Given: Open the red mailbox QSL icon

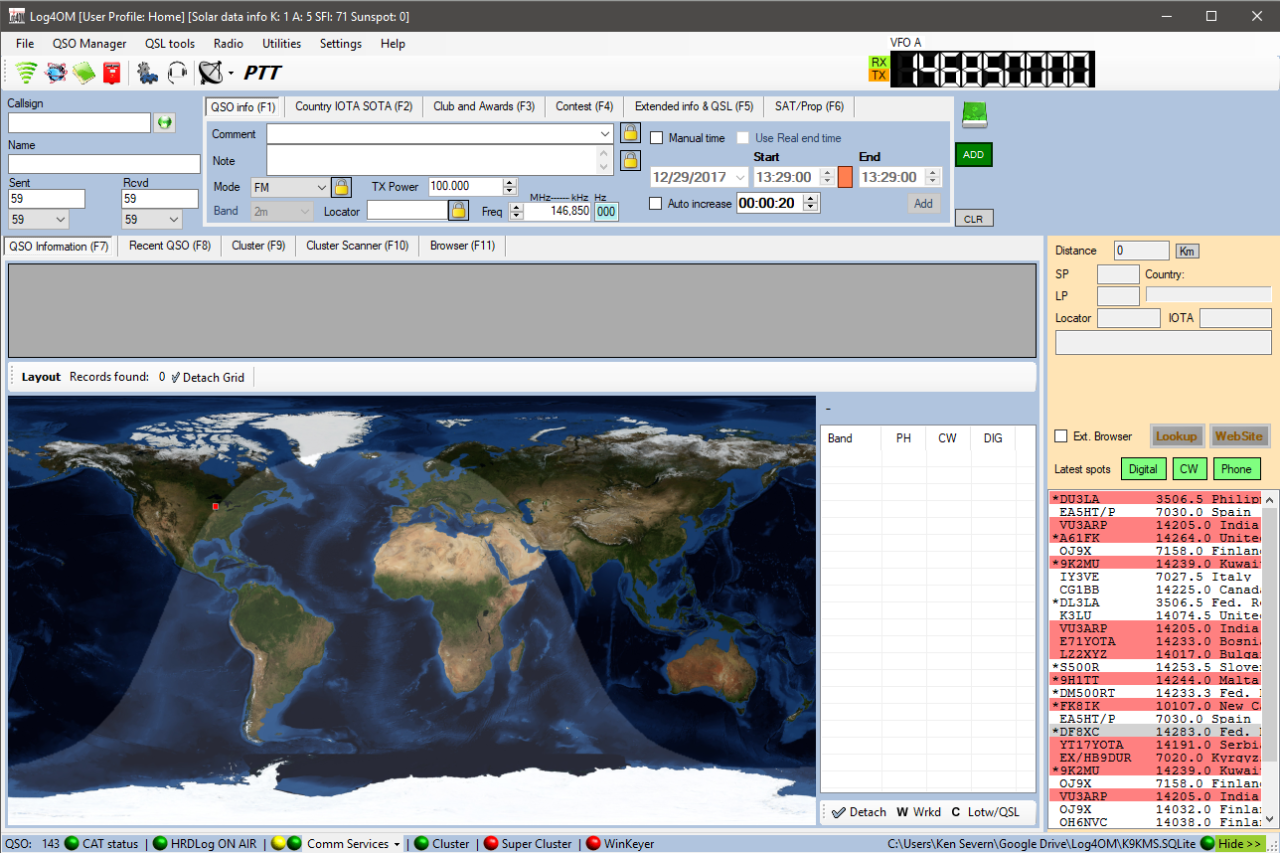Looking at the screenshot, I should click(112, 72).
